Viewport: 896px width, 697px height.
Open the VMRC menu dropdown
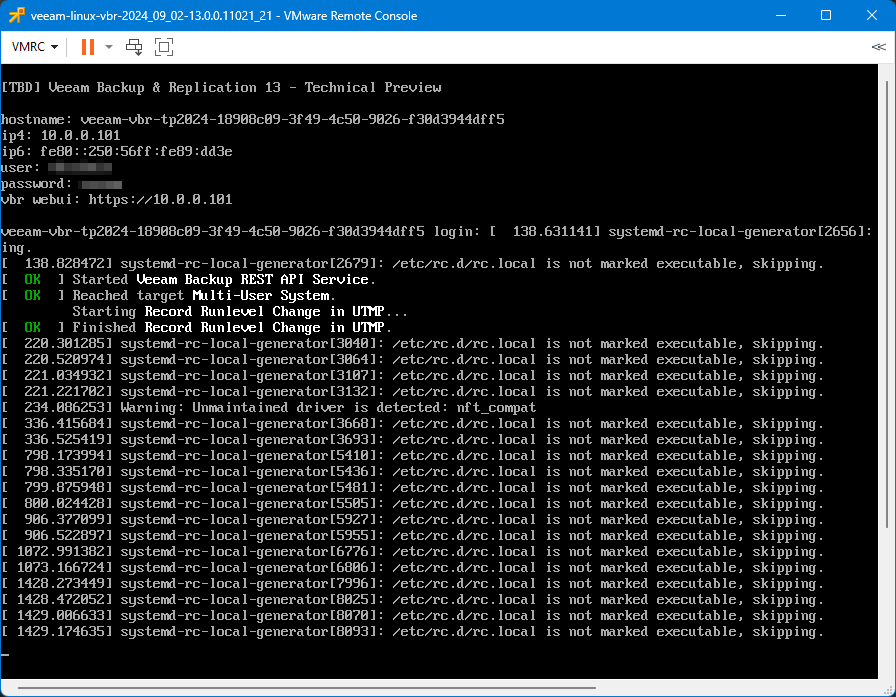tap(34, 47)
